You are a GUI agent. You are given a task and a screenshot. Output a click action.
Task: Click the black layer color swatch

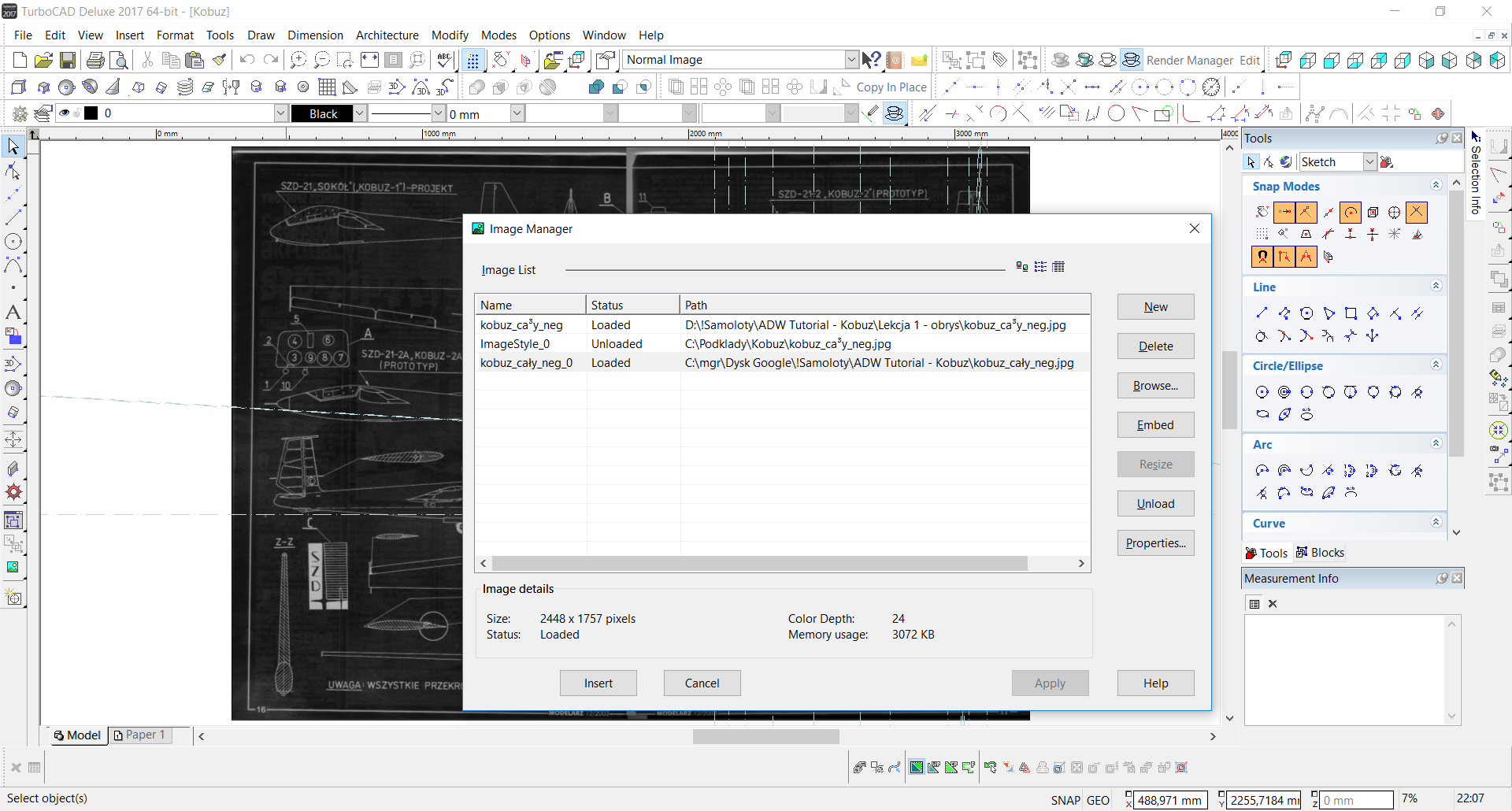coord(91,113)
